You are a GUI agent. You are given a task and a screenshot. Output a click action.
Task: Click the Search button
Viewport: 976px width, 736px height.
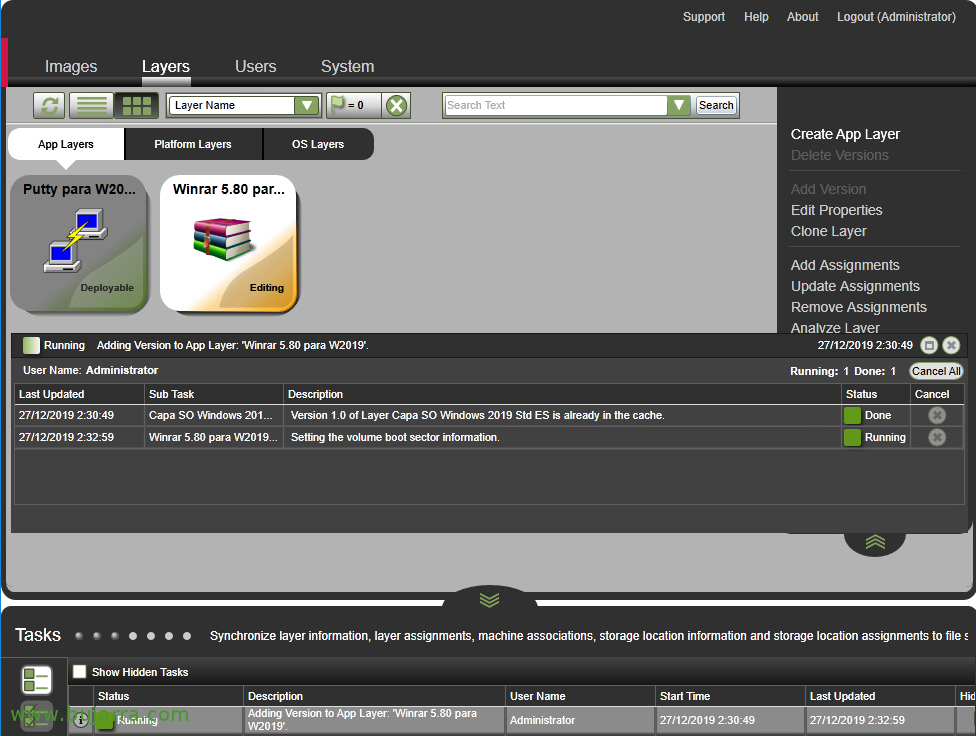[x=716, y=105]
